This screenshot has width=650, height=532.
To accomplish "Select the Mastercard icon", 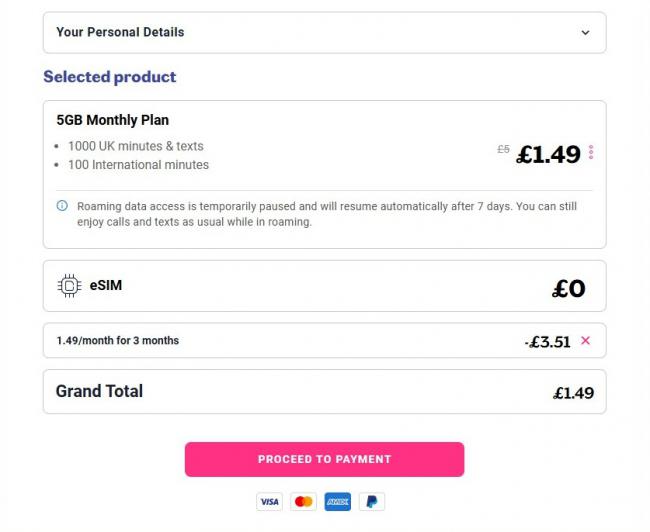I will click(303, 501).
